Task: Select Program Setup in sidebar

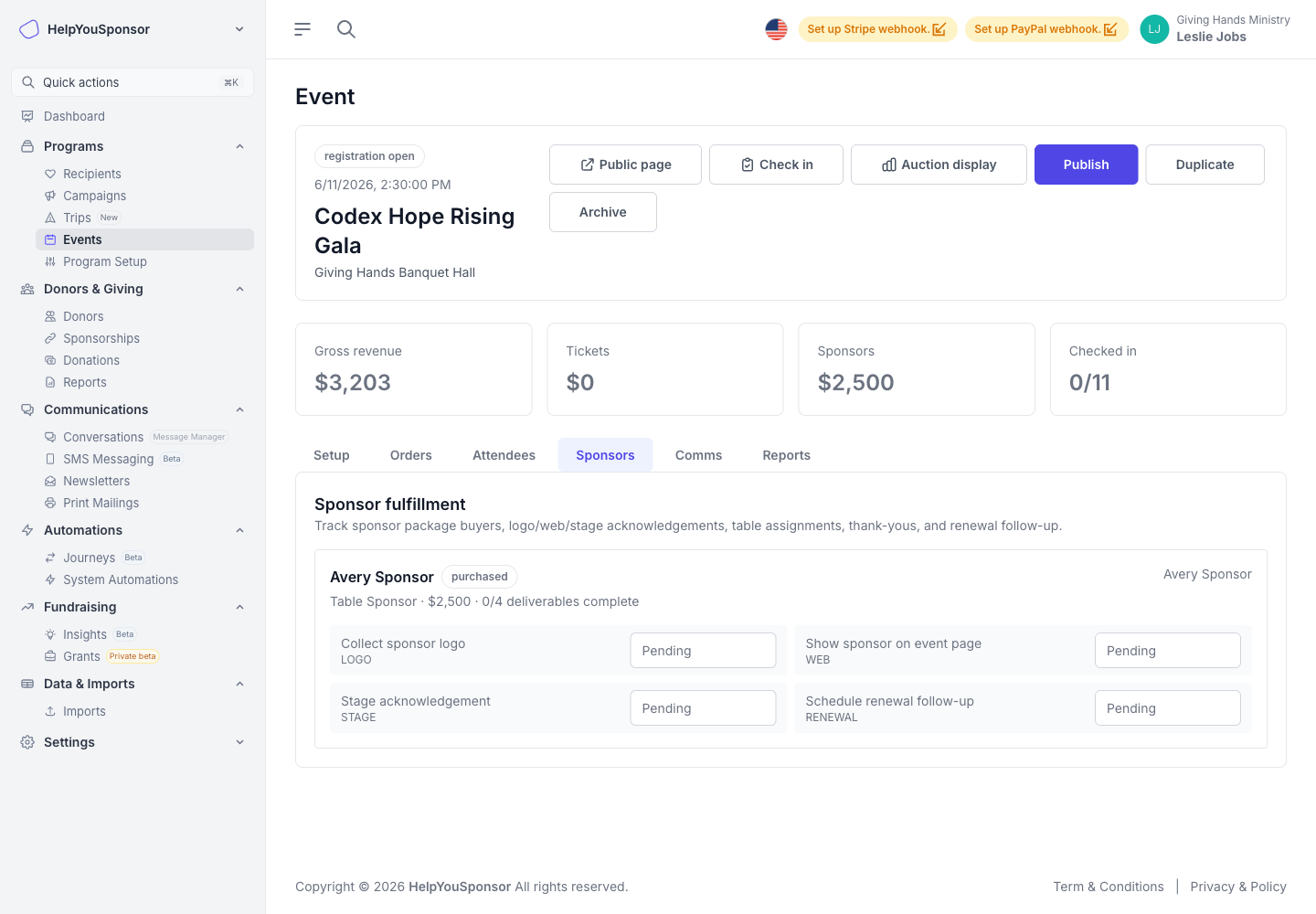Action: 104,261
